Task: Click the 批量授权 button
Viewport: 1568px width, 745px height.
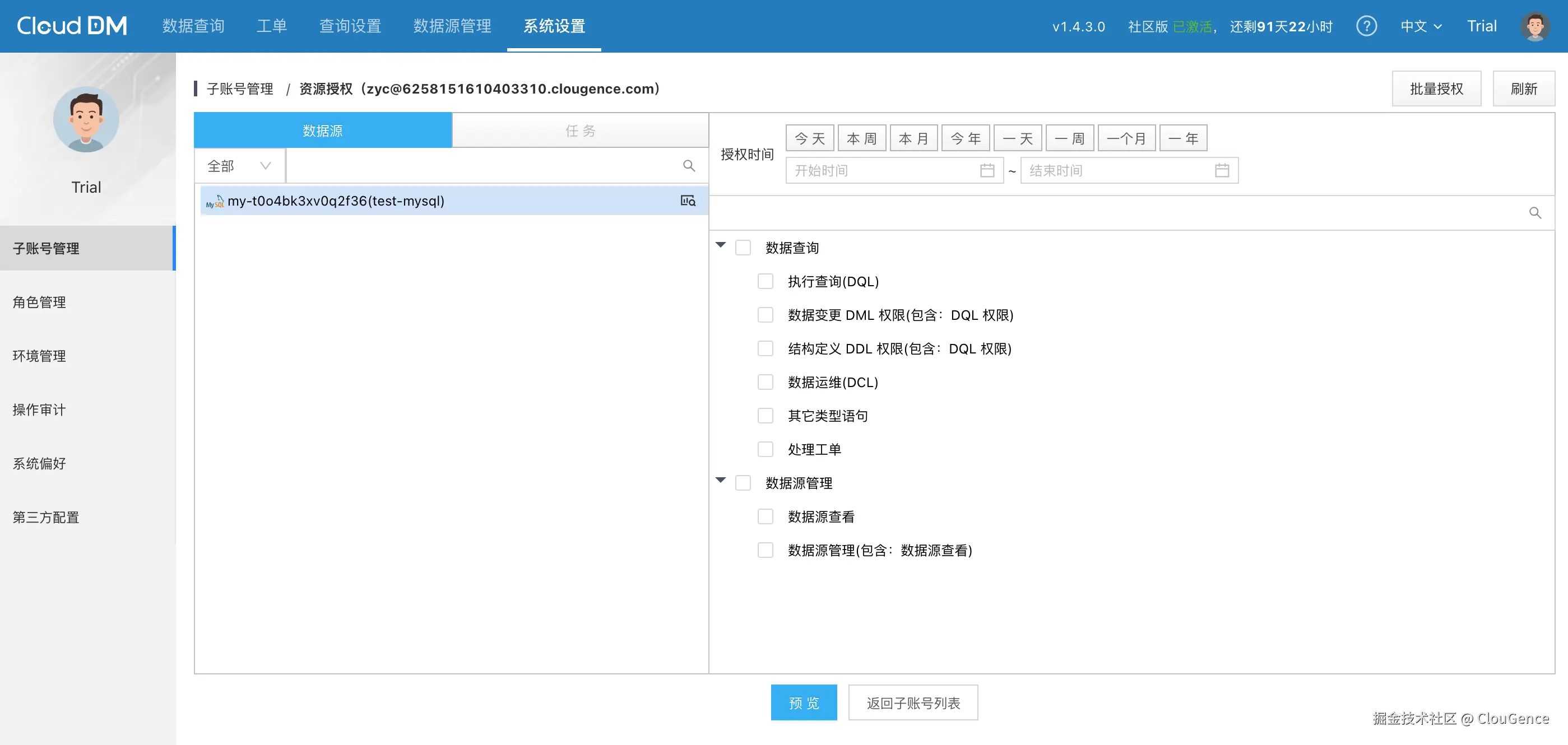Action: 1436,89
